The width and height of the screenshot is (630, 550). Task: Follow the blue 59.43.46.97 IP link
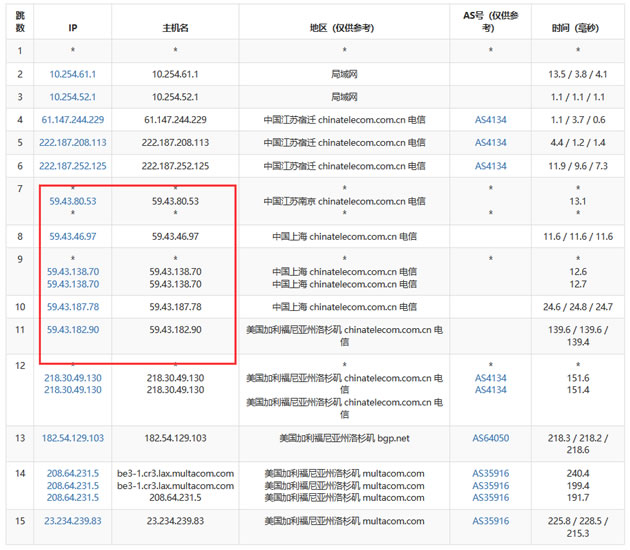click(x=73, y=237)
